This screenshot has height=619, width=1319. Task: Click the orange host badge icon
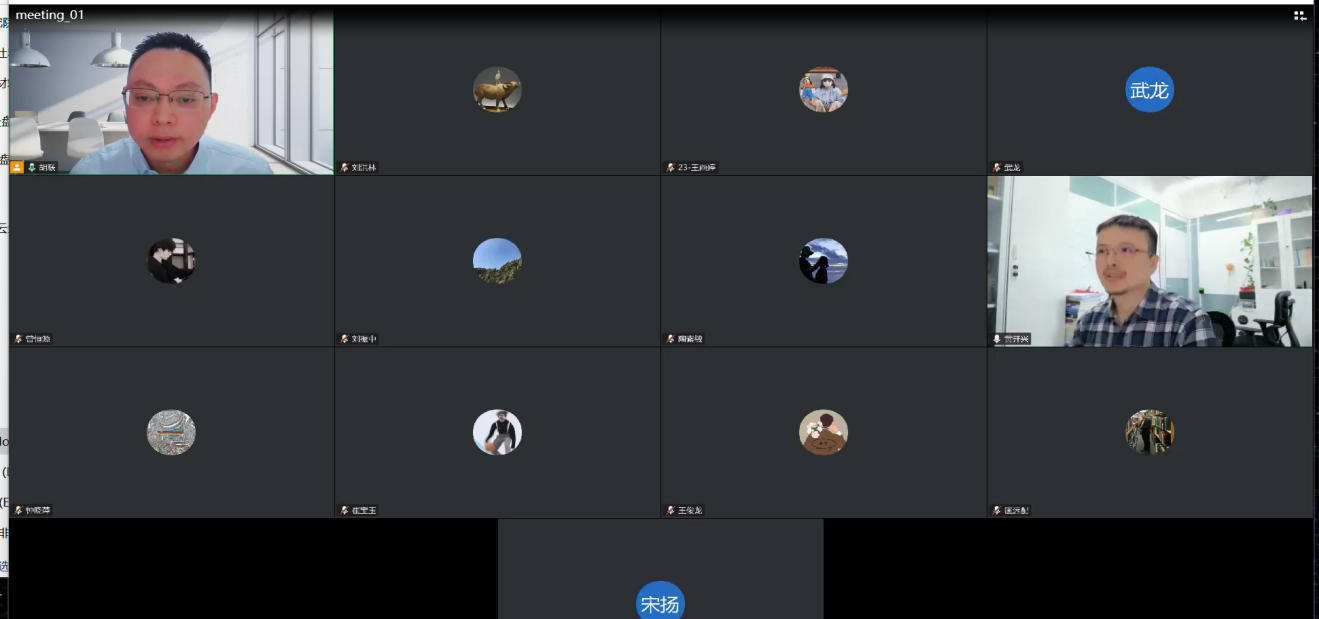[x=17, y=167]
